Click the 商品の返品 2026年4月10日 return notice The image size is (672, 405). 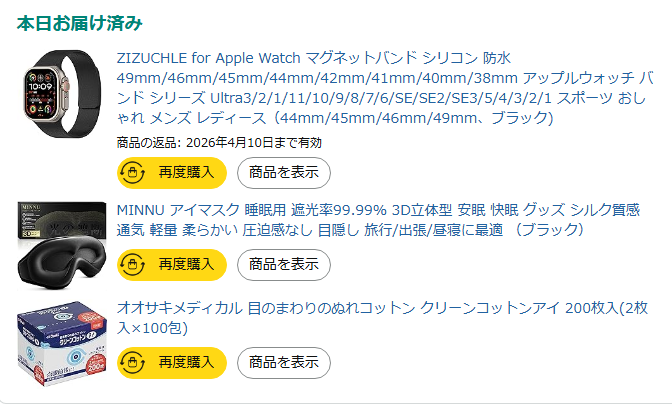click(x=219, y=142)
